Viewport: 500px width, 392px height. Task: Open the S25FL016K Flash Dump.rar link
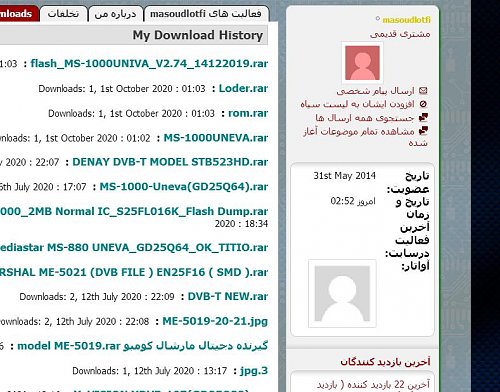pos(134,211)
